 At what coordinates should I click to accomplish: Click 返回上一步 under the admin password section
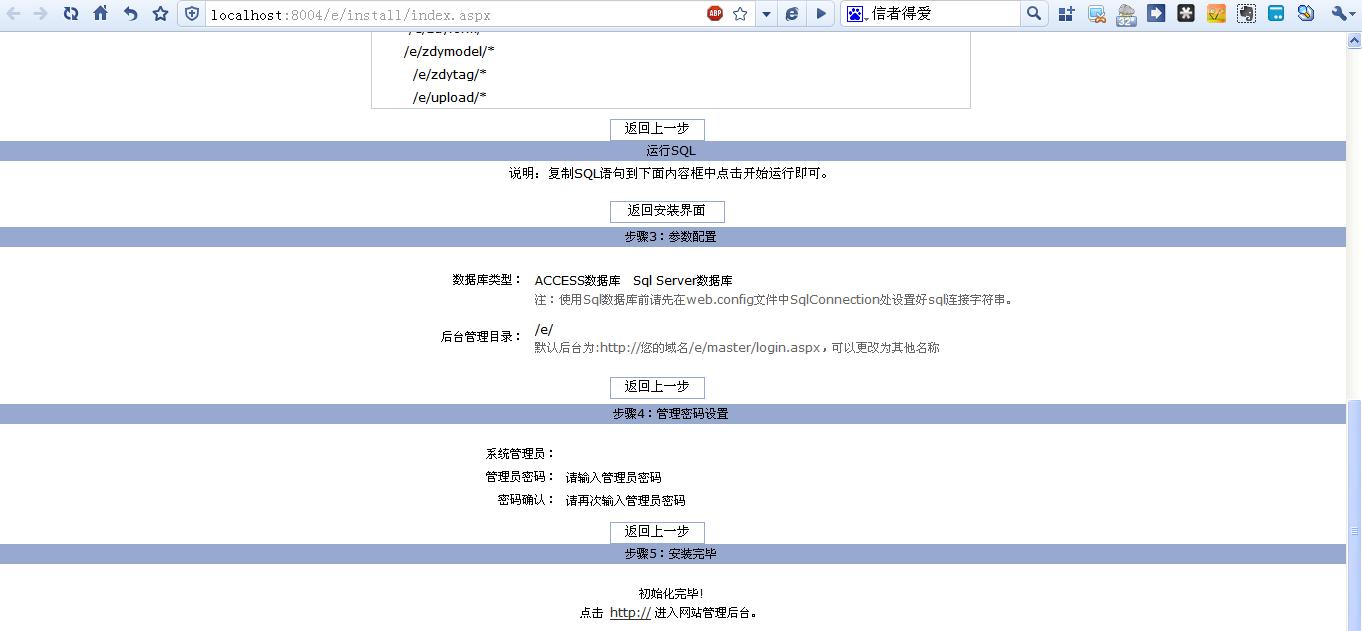[x=657, y=532]
